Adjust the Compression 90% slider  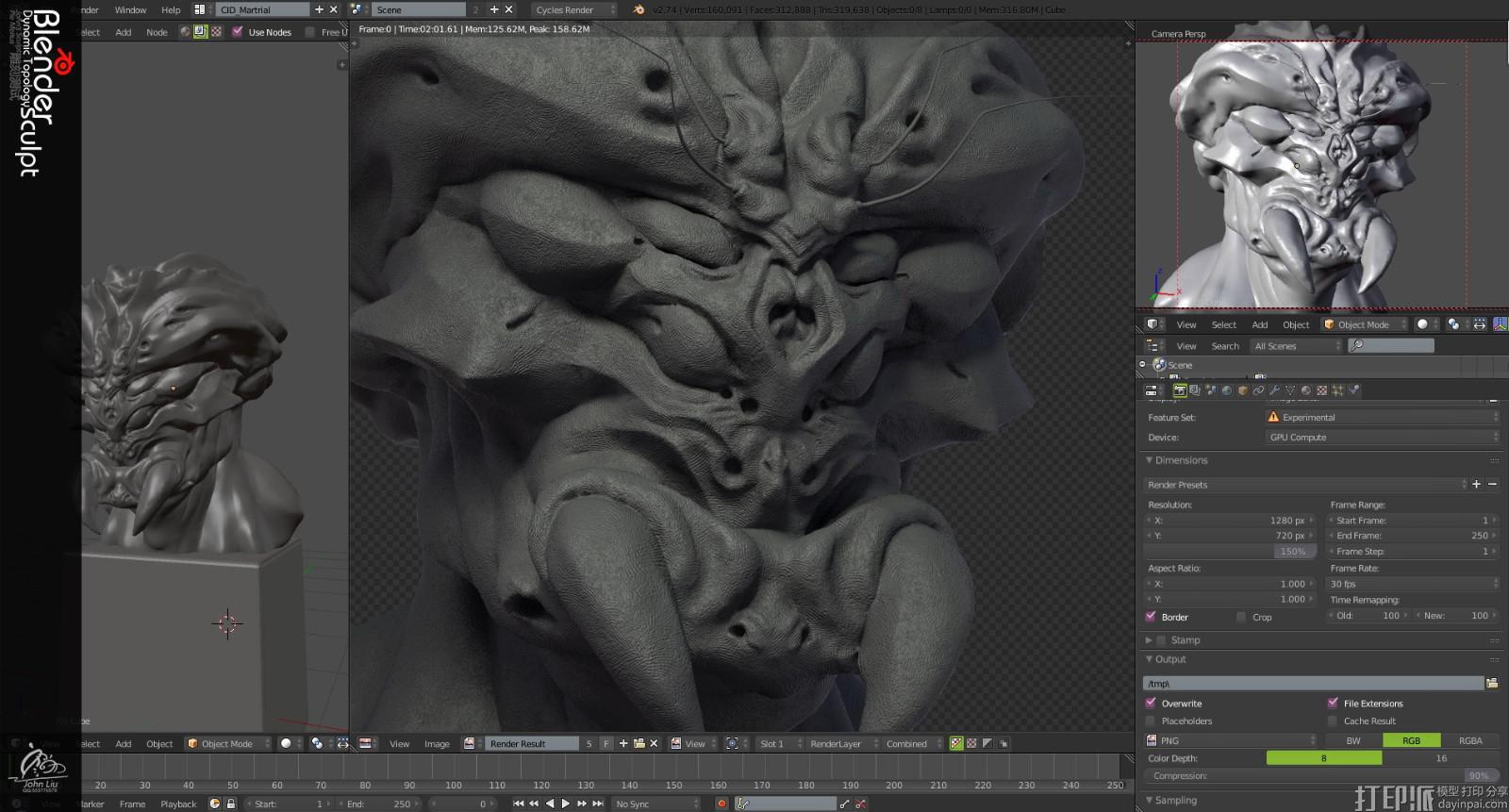pos(1321,776)
